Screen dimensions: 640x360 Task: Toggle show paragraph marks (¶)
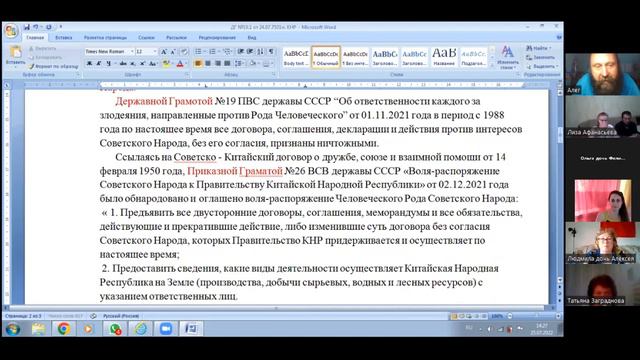(271, 51)
